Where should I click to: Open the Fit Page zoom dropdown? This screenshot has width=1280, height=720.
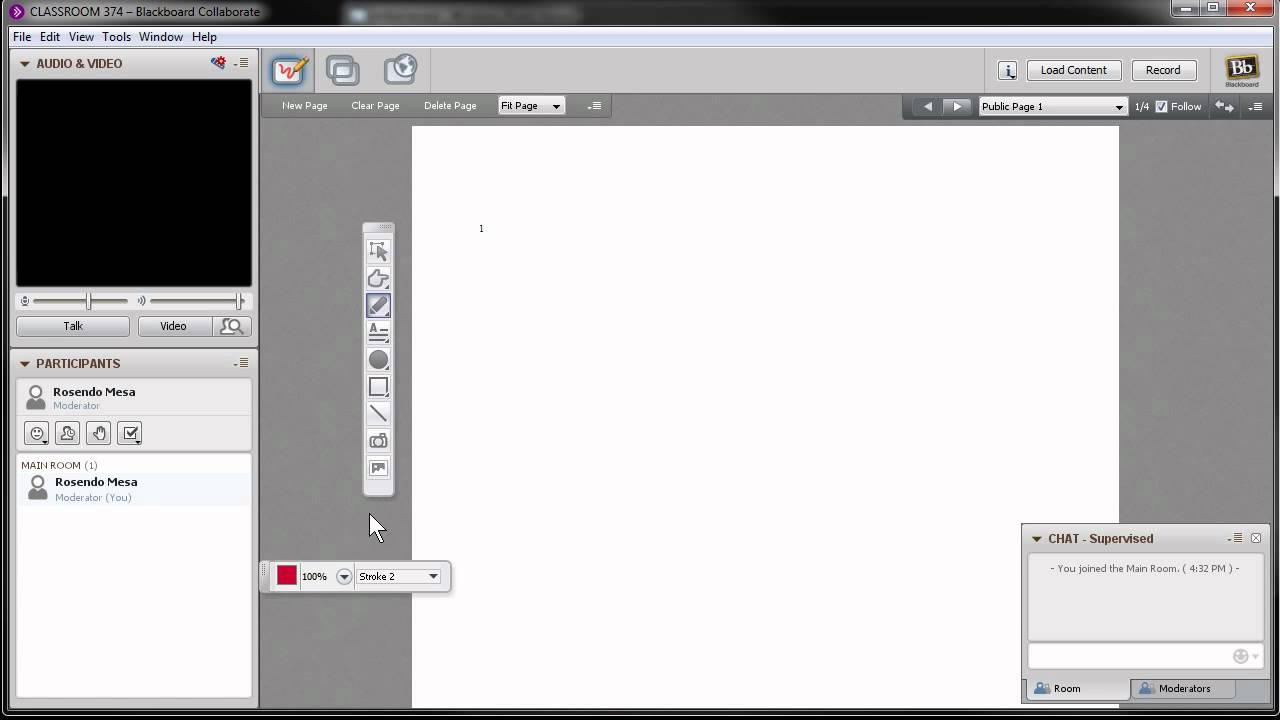(x=531, y=106)
